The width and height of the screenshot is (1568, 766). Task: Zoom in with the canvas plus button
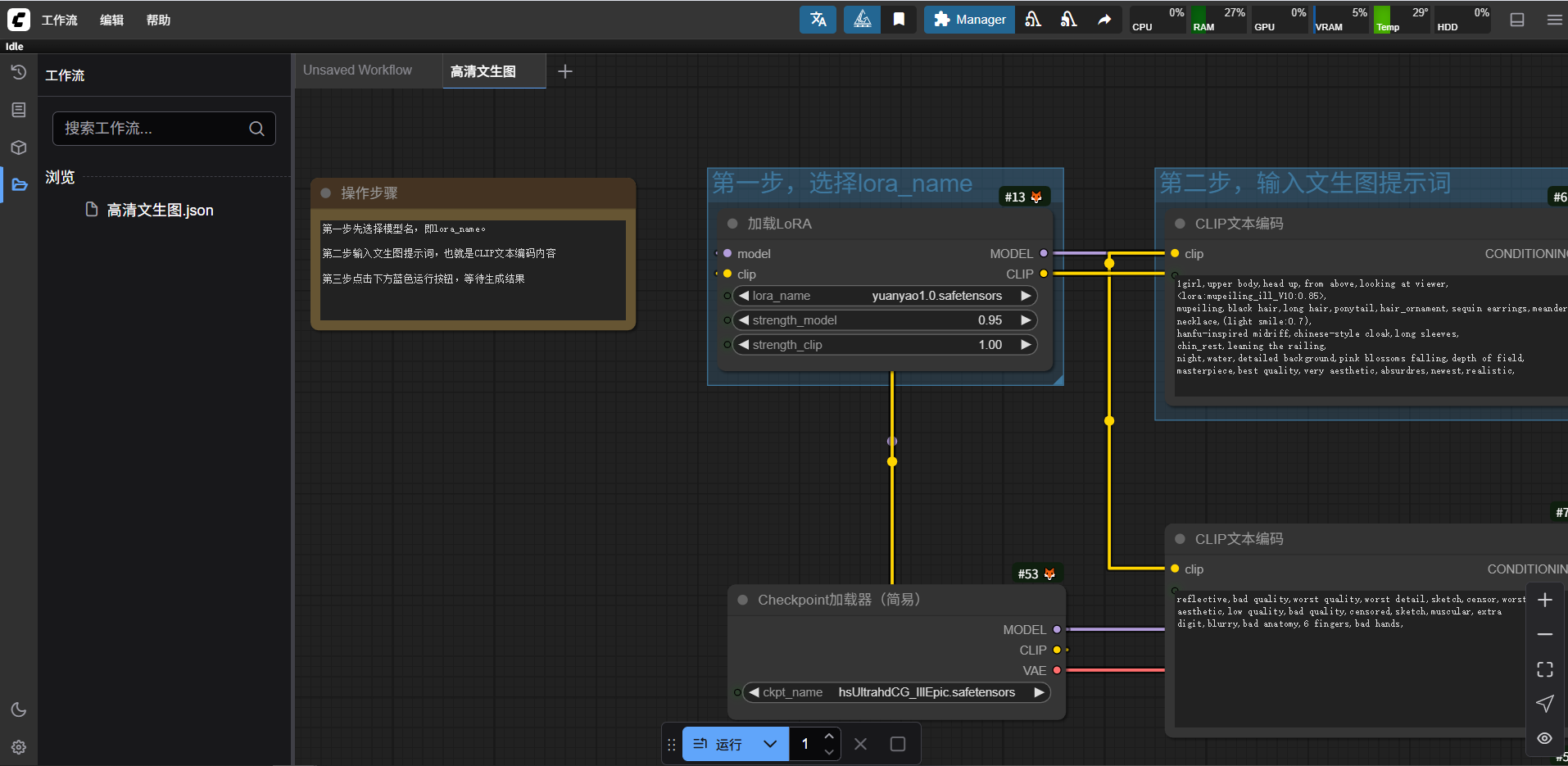1545,600
